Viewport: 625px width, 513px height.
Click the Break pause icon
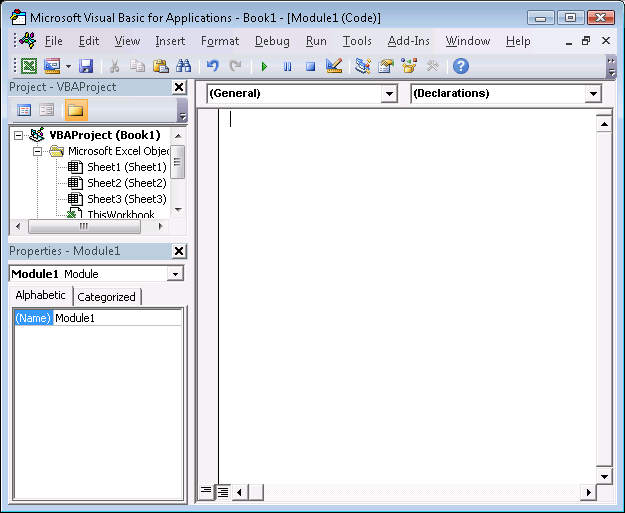coord(287,66)
